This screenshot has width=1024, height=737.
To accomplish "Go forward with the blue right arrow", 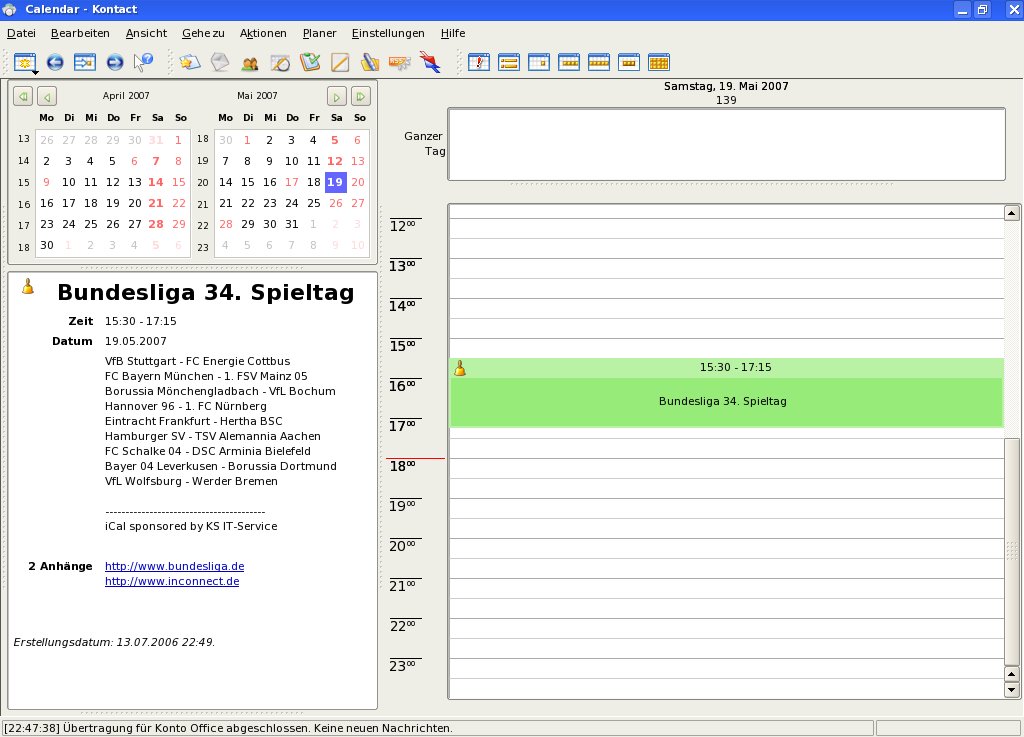I will 114,63.
